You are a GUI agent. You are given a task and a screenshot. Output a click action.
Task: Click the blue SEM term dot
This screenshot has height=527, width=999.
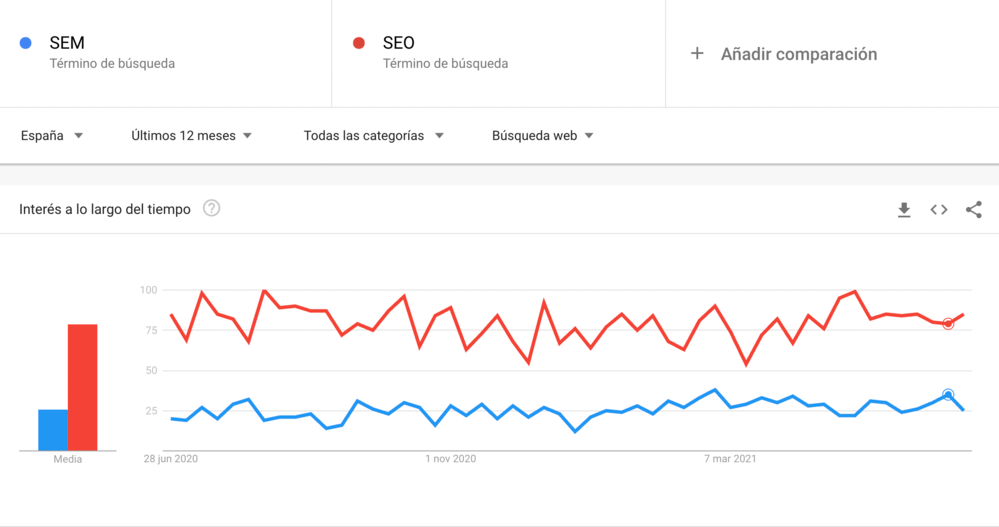27,43
